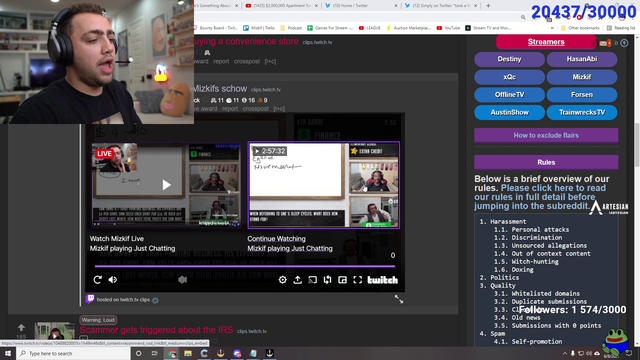Pick the AustinShow flair button

[509, 112]
